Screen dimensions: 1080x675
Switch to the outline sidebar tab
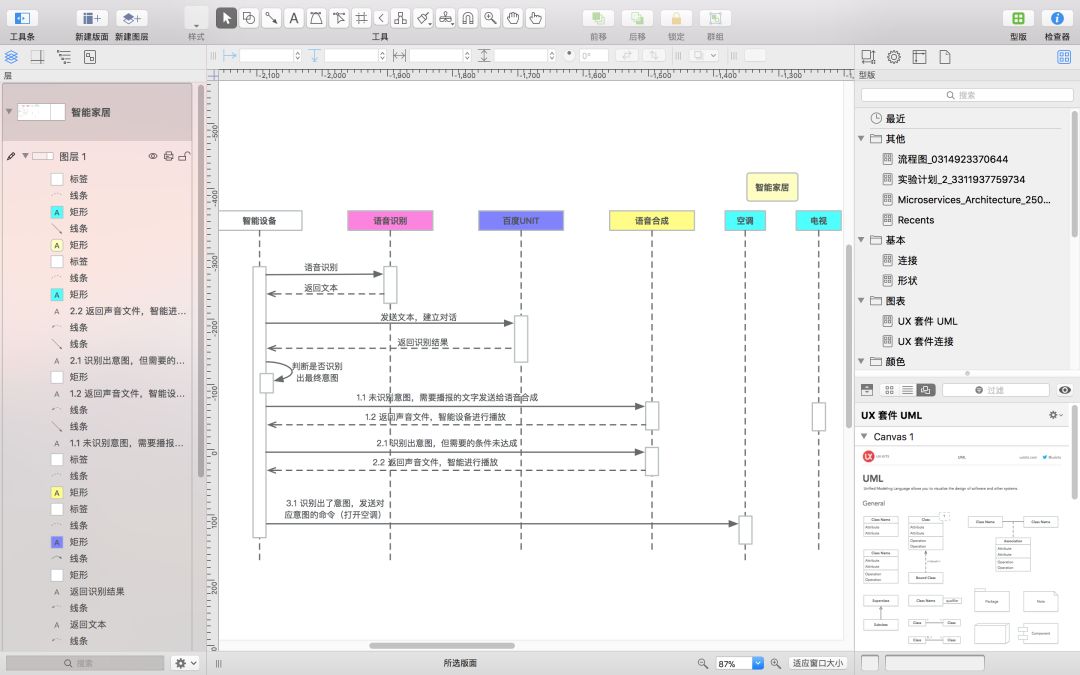point(63,57)
